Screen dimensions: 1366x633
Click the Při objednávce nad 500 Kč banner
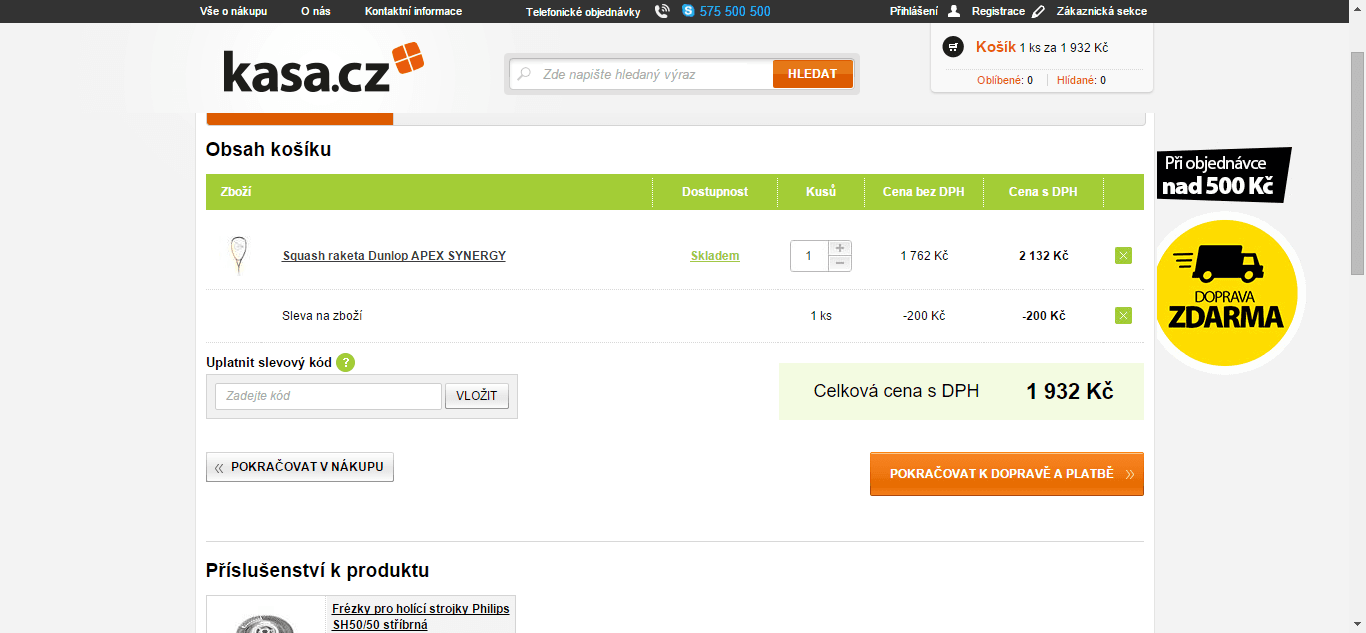pyautogui.click(x=1224, y=175)
